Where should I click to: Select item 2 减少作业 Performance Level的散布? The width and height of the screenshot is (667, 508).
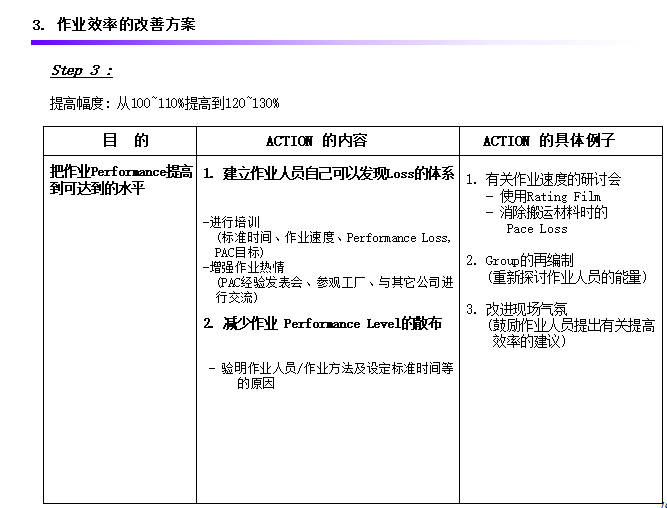[322, 324]
